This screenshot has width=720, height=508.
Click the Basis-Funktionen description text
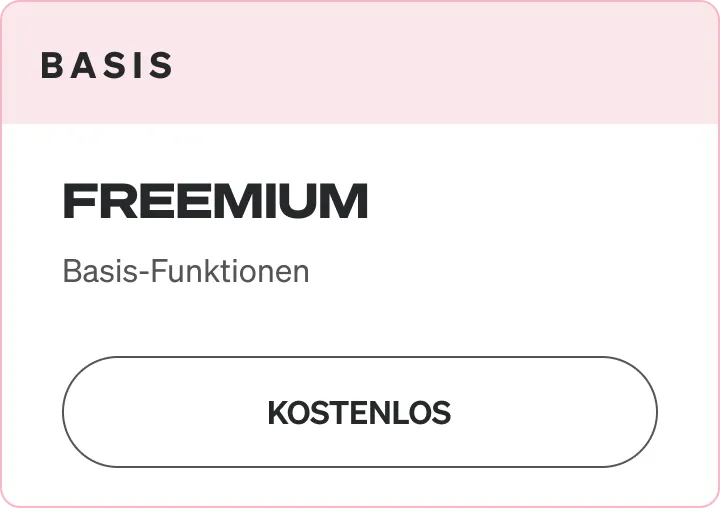pos(186,271)
